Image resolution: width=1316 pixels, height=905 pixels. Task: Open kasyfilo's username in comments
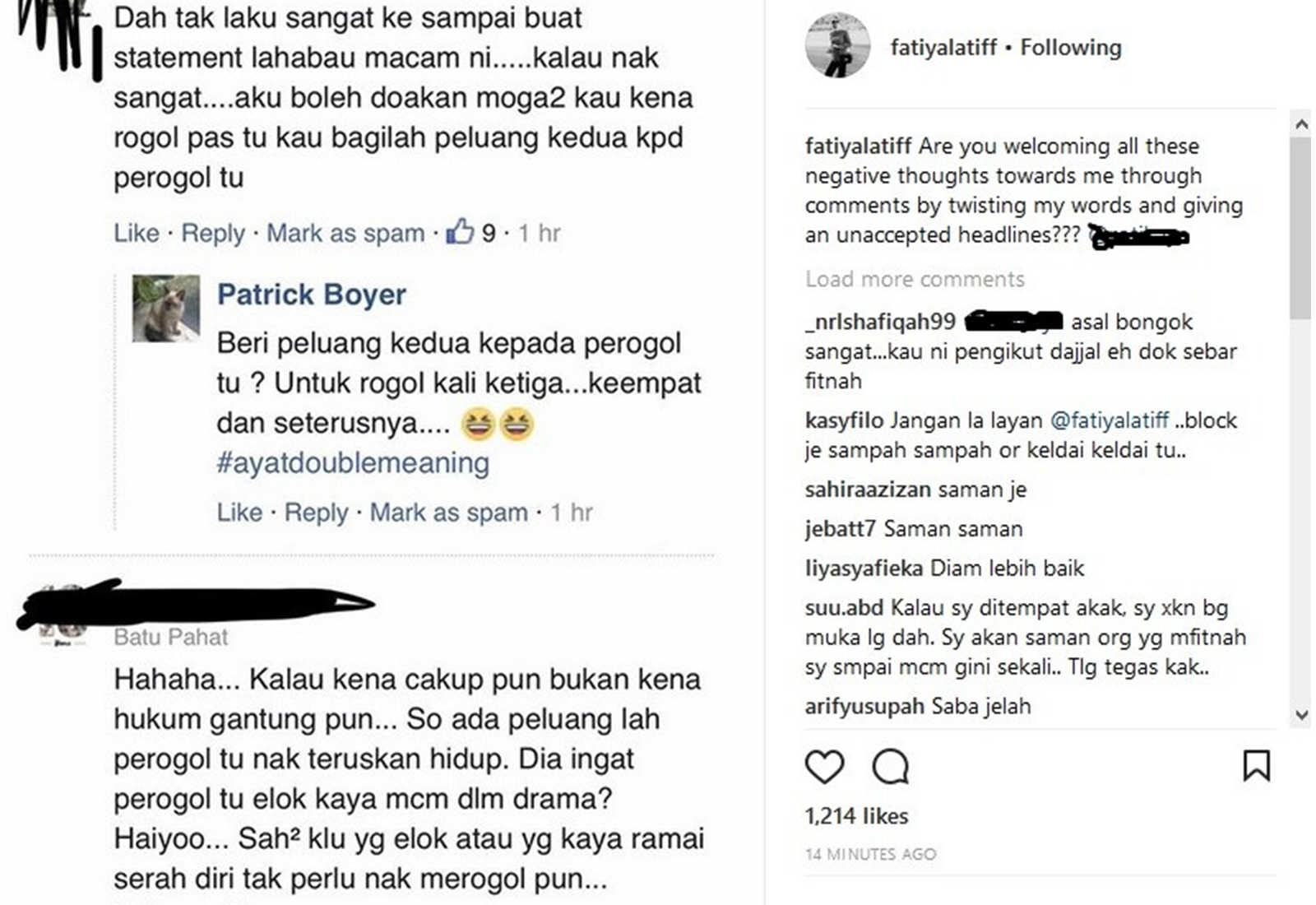844,420
